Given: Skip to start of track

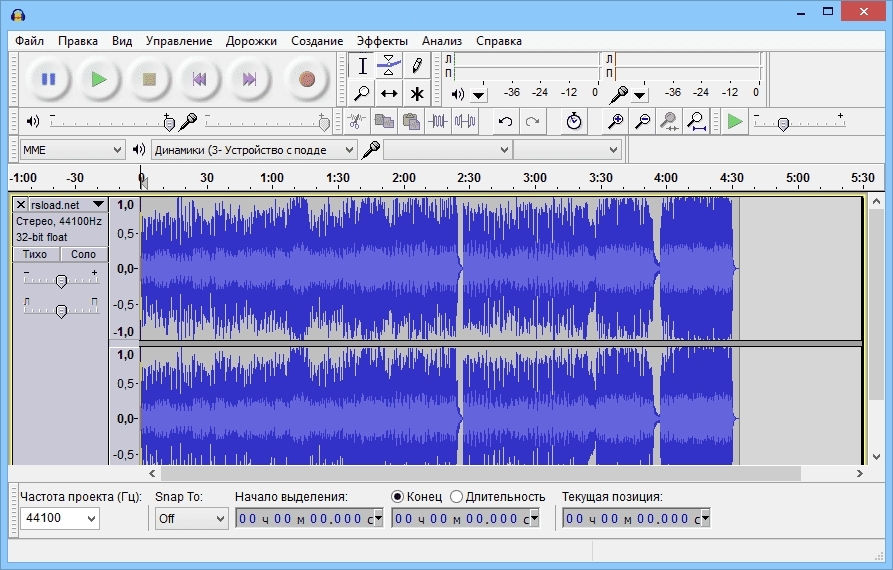Looking at the screenshot, I should pos(199,79).
